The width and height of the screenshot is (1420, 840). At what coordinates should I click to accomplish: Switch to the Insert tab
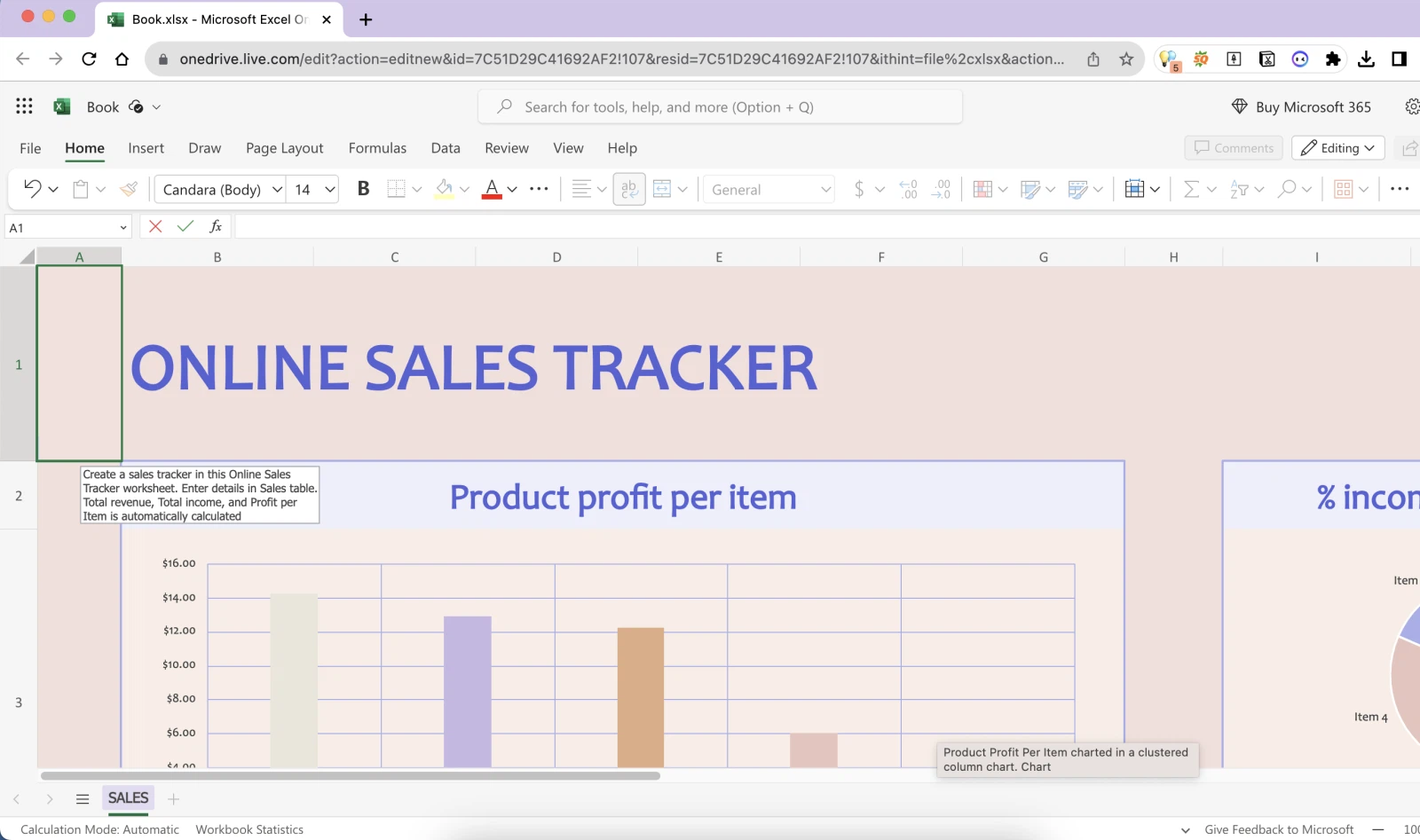coord(146,148)
